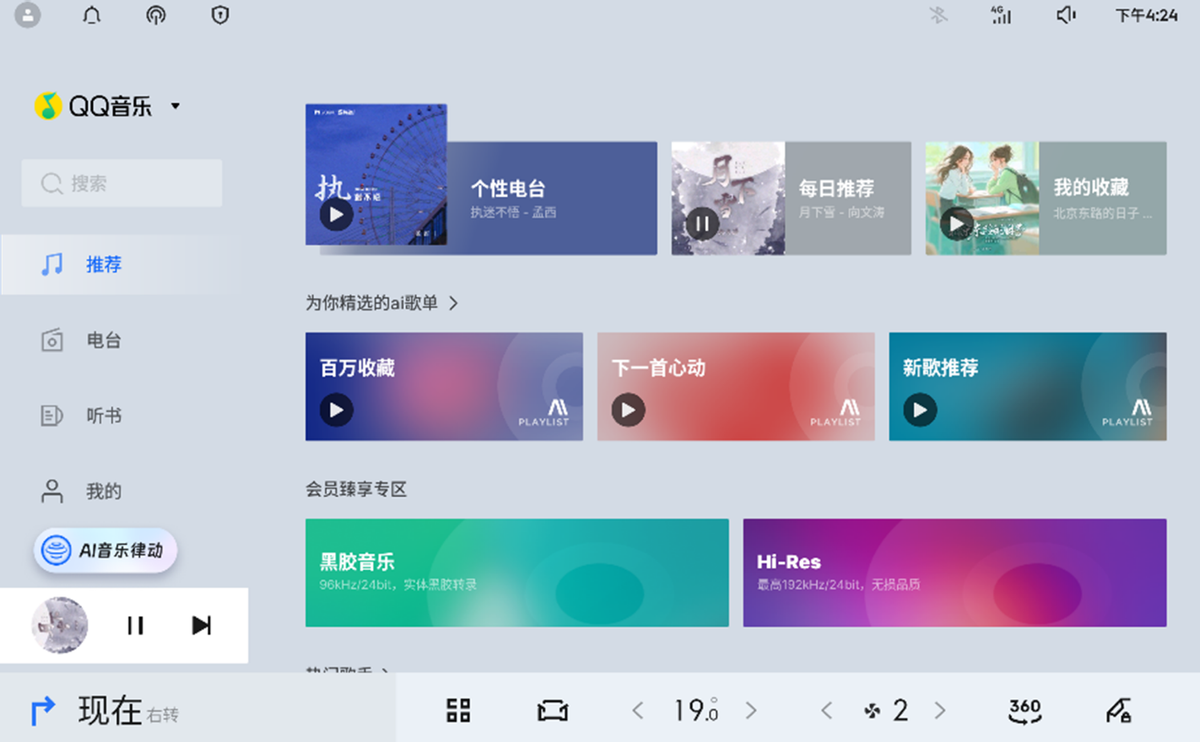
Task: Tap the volume speaker icon
Action: click(1066, 15)
